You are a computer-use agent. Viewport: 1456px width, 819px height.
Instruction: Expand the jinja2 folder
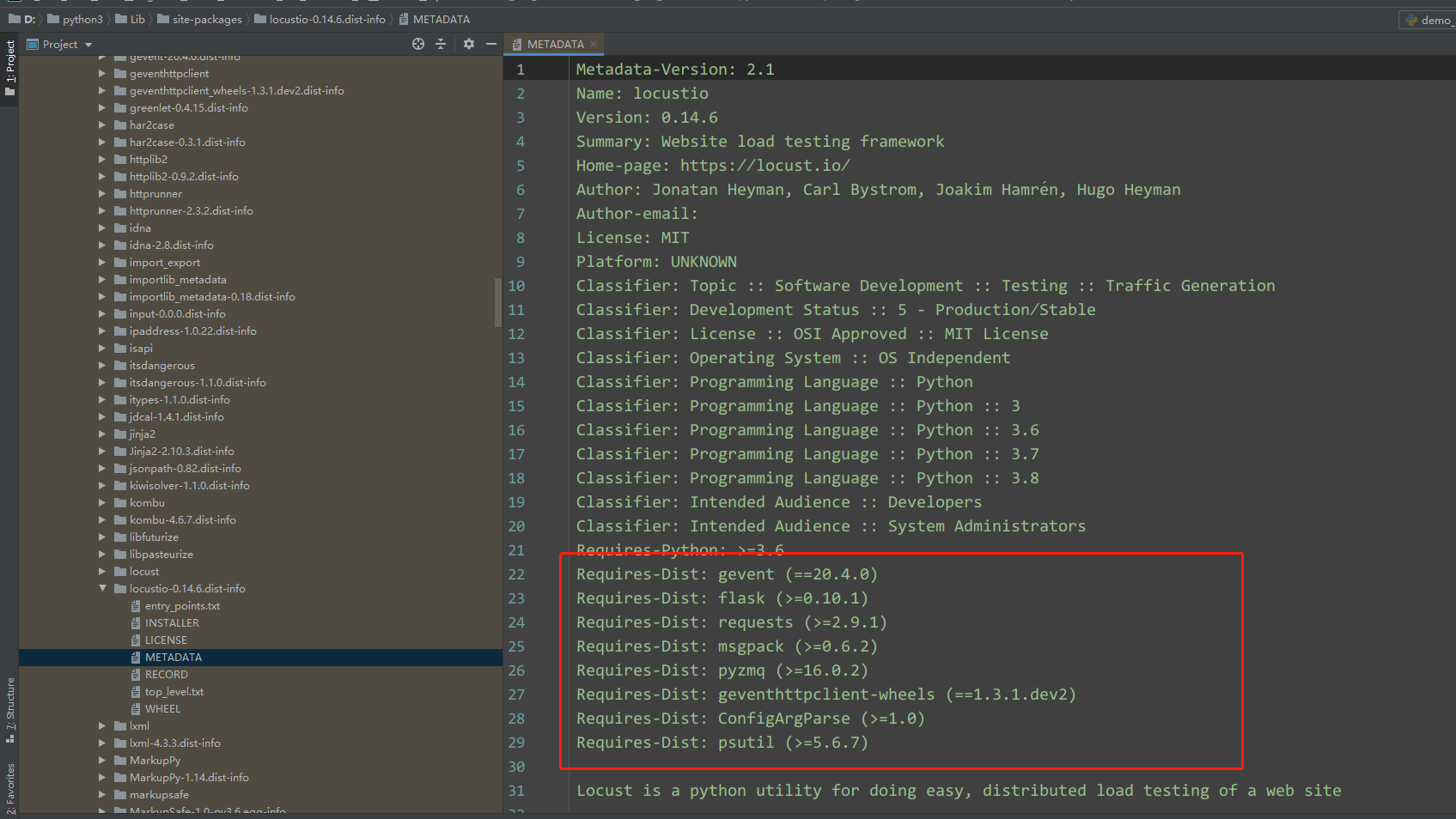tap(102, 434)
